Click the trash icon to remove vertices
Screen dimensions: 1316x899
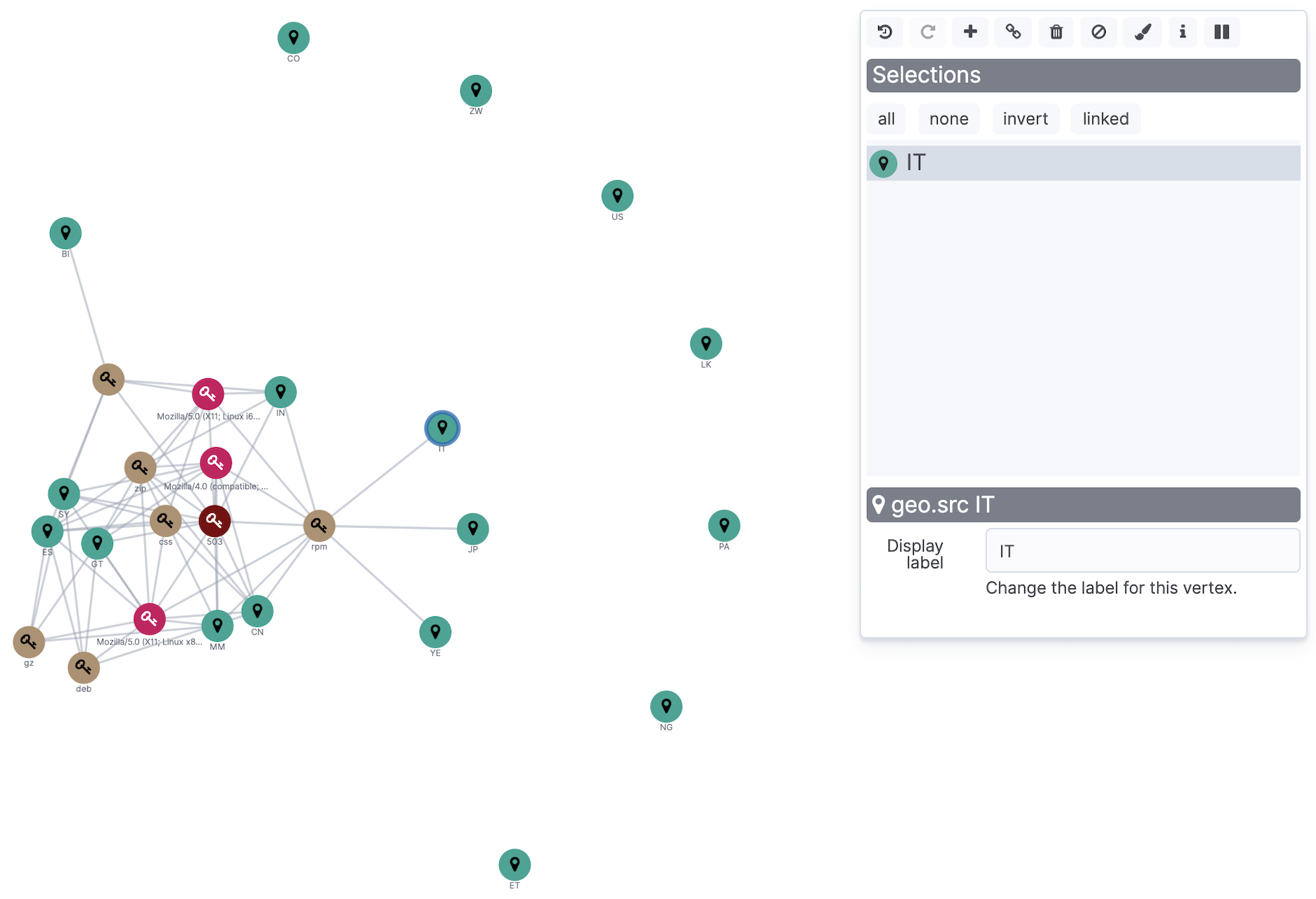[1056, 32]
